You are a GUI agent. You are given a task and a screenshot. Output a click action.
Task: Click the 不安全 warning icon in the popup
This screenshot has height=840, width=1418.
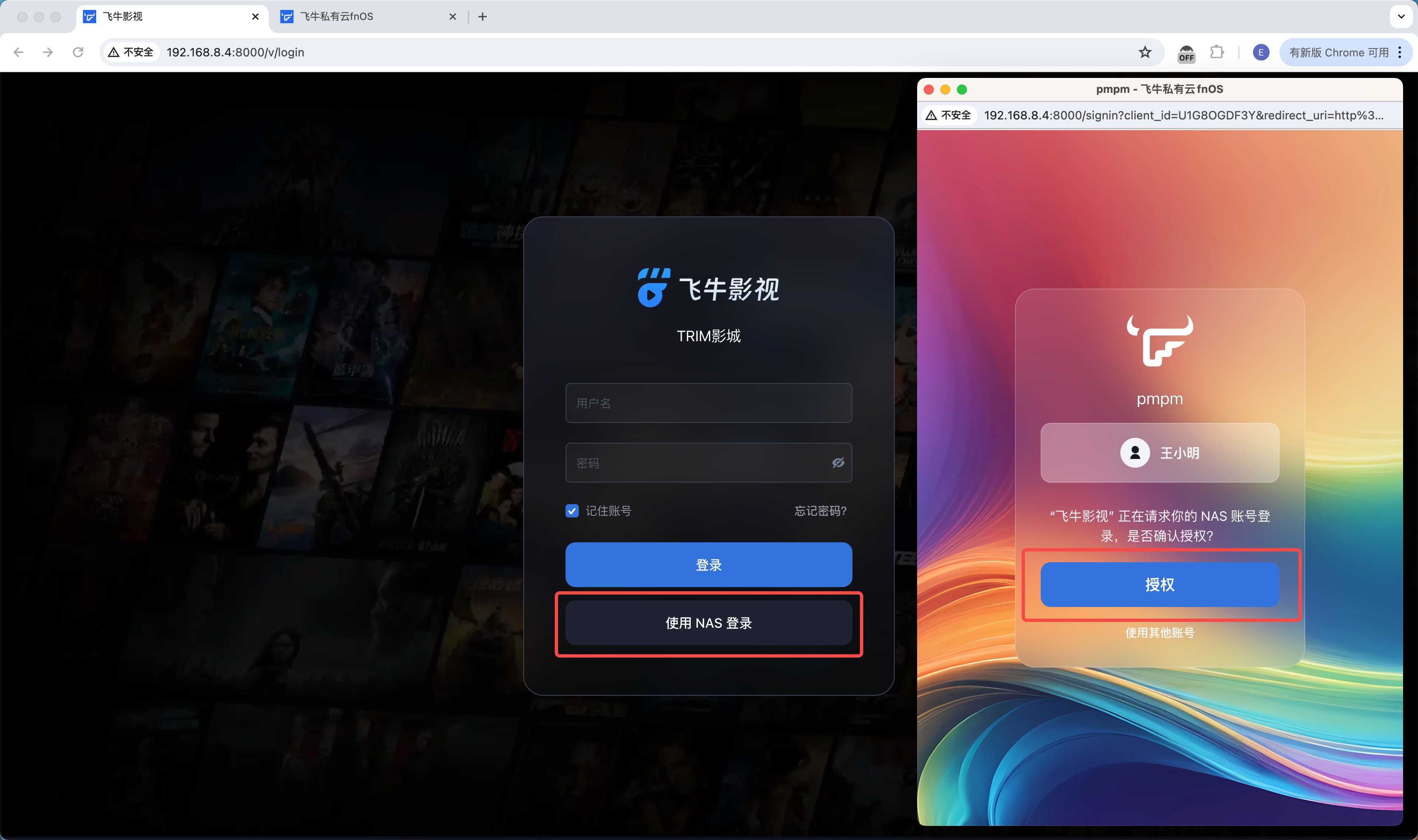(931, 116)
